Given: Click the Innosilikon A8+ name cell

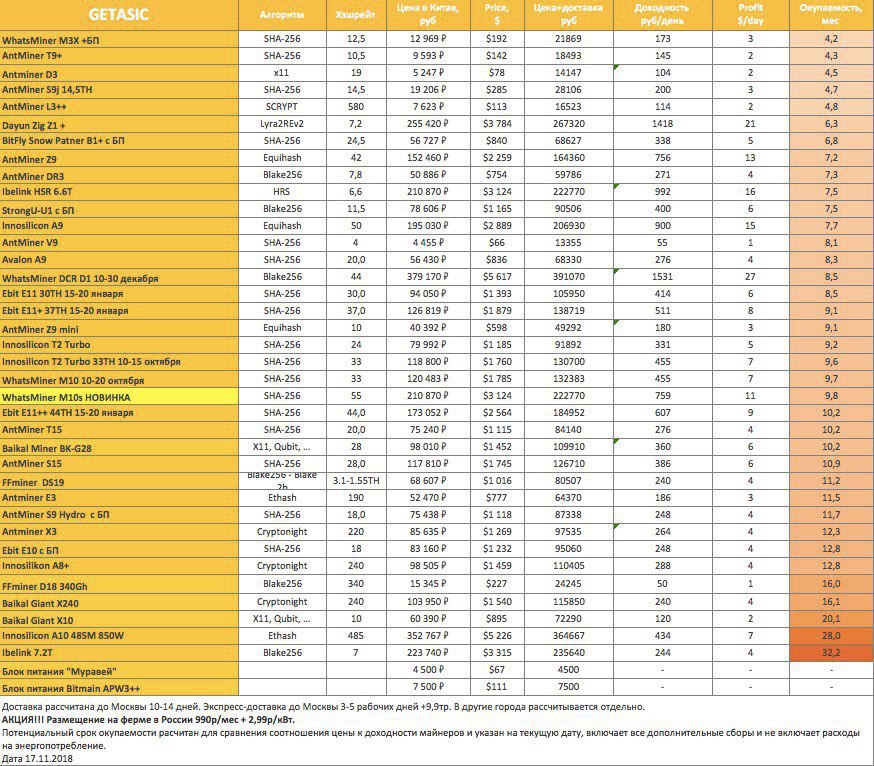Looking at the screenshot, I should (x=119, y=566).
